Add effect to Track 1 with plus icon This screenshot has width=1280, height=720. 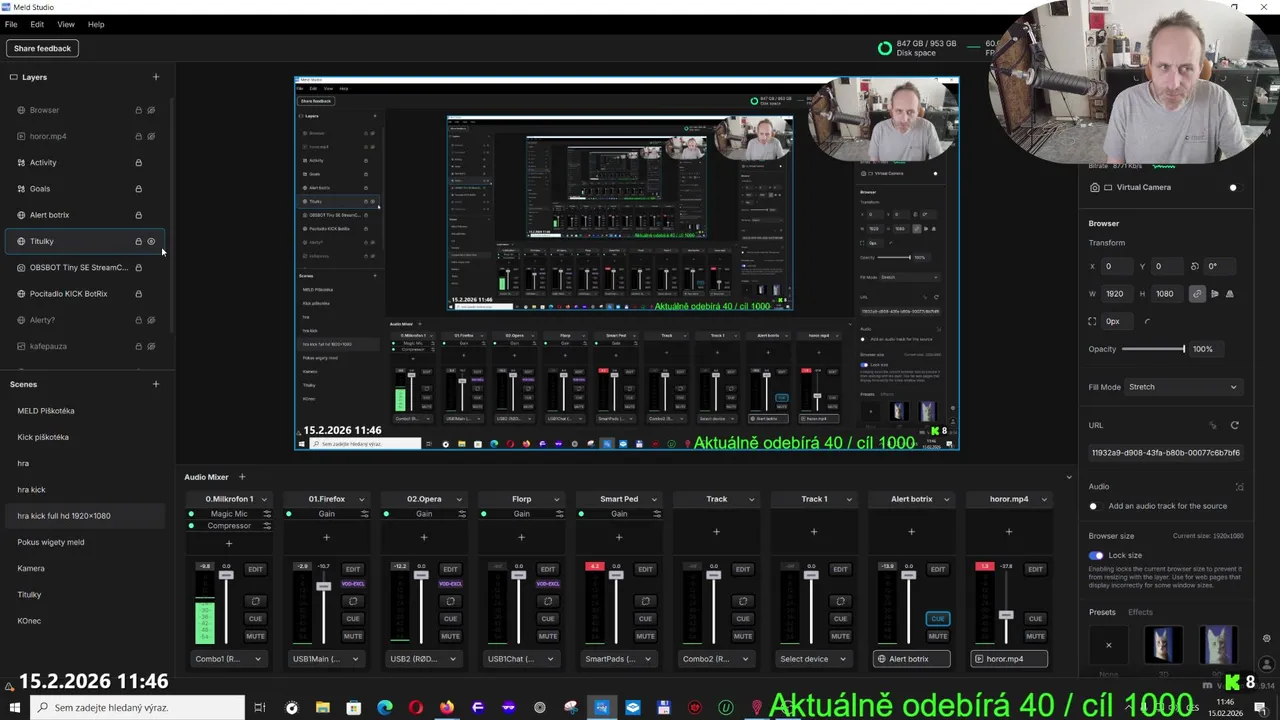(814, 532)
